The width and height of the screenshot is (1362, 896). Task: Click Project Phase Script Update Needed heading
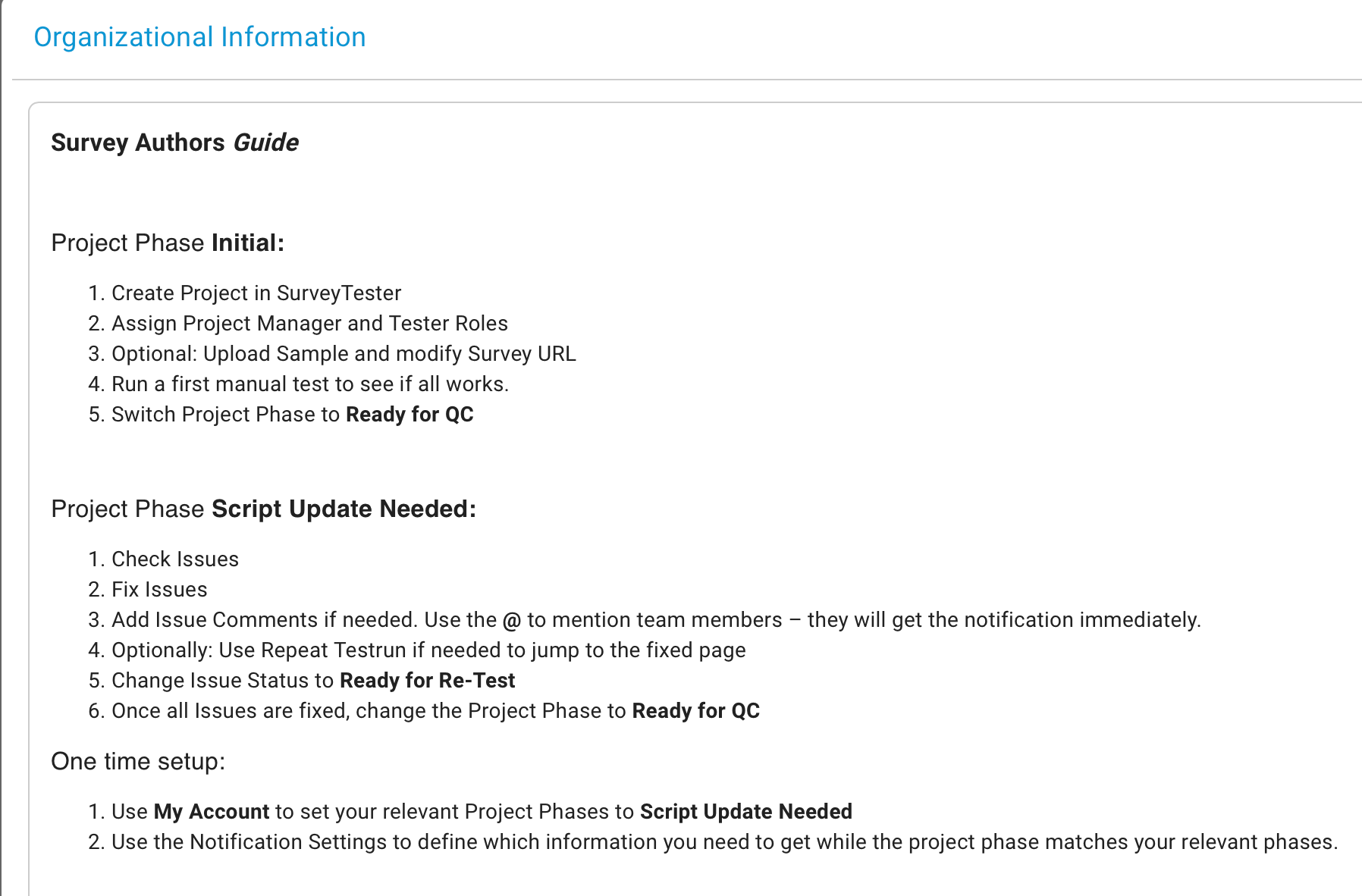[263, 509]
